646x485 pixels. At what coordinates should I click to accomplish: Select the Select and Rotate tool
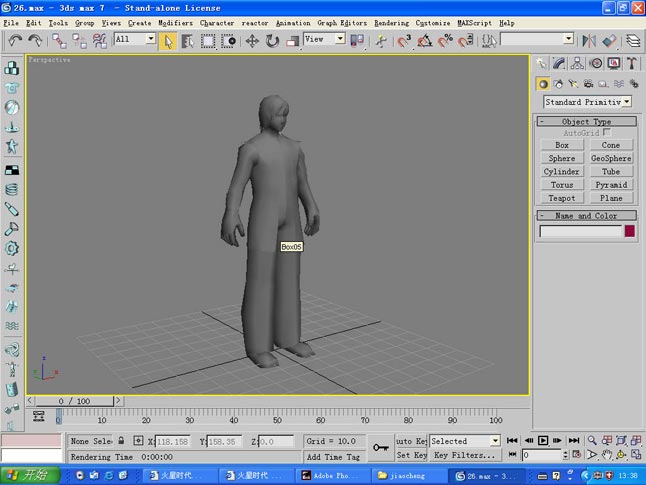pos(272,41)
